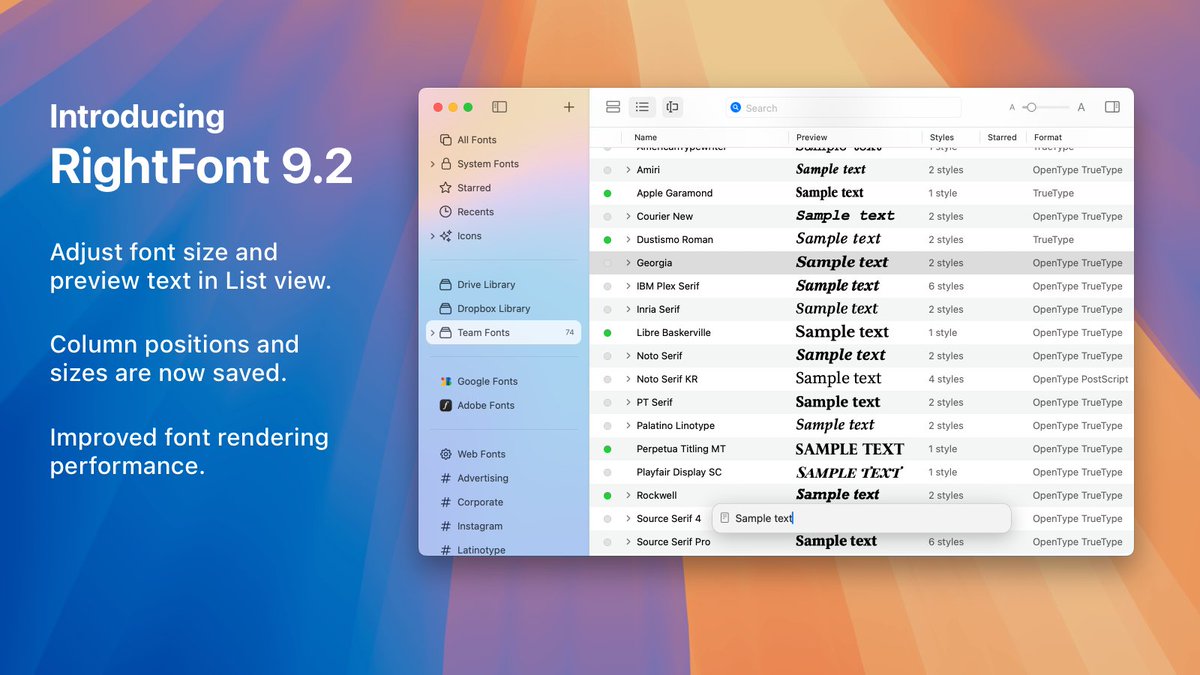
Task: Click the plus button to add a library
Action: (569, 107)
